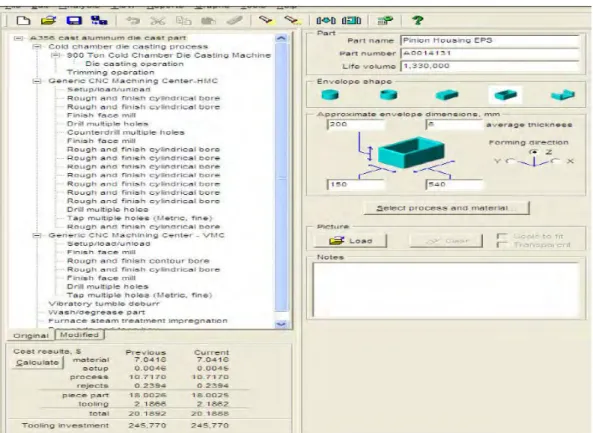This screenshot has width=593, height=433.
Task: Select Tap multiple holes under the VMC node
Action: tap(139, 295)
